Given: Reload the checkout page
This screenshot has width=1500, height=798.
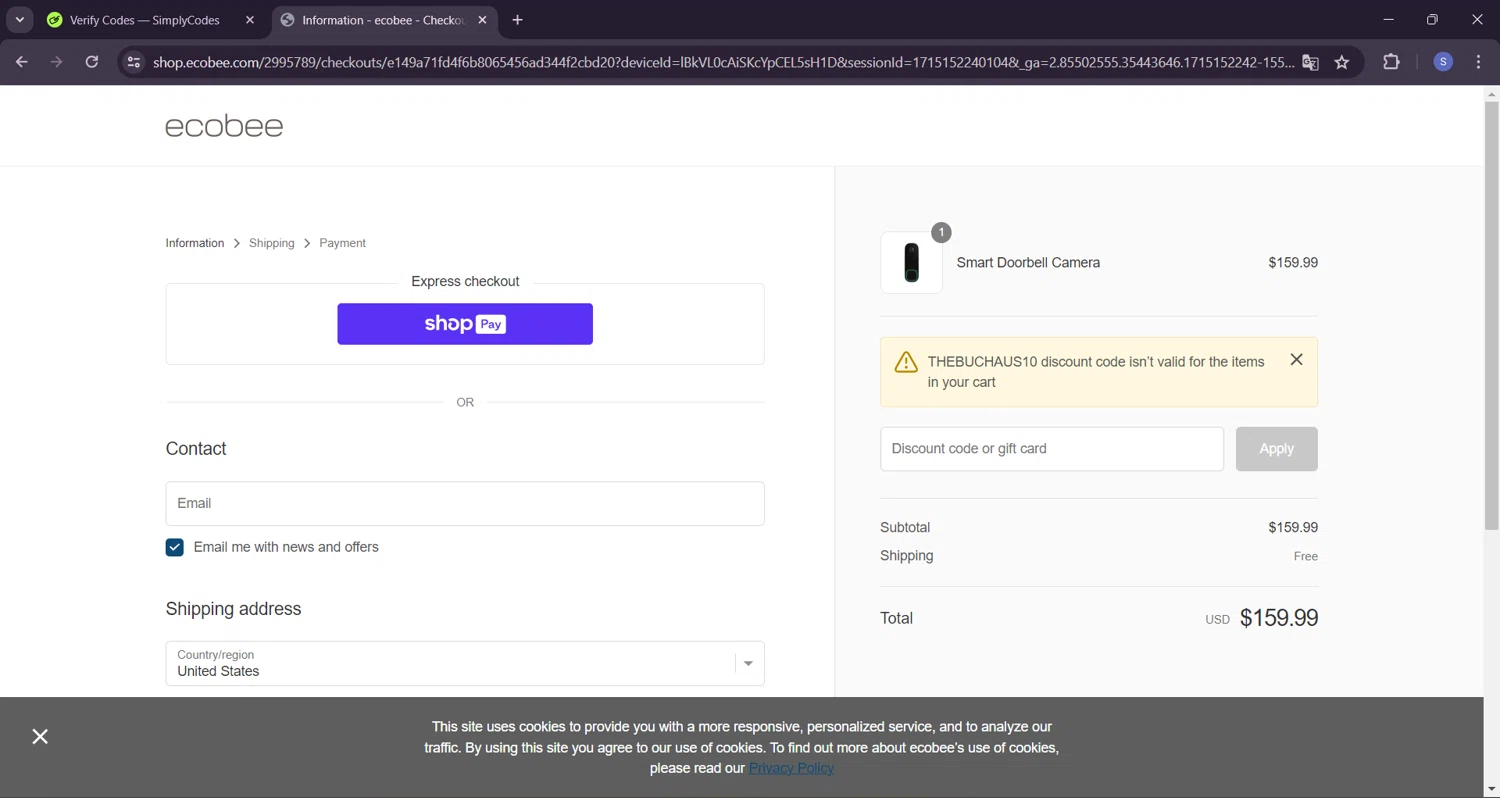Looking at the screenshot, I should (x=92, y=62).
